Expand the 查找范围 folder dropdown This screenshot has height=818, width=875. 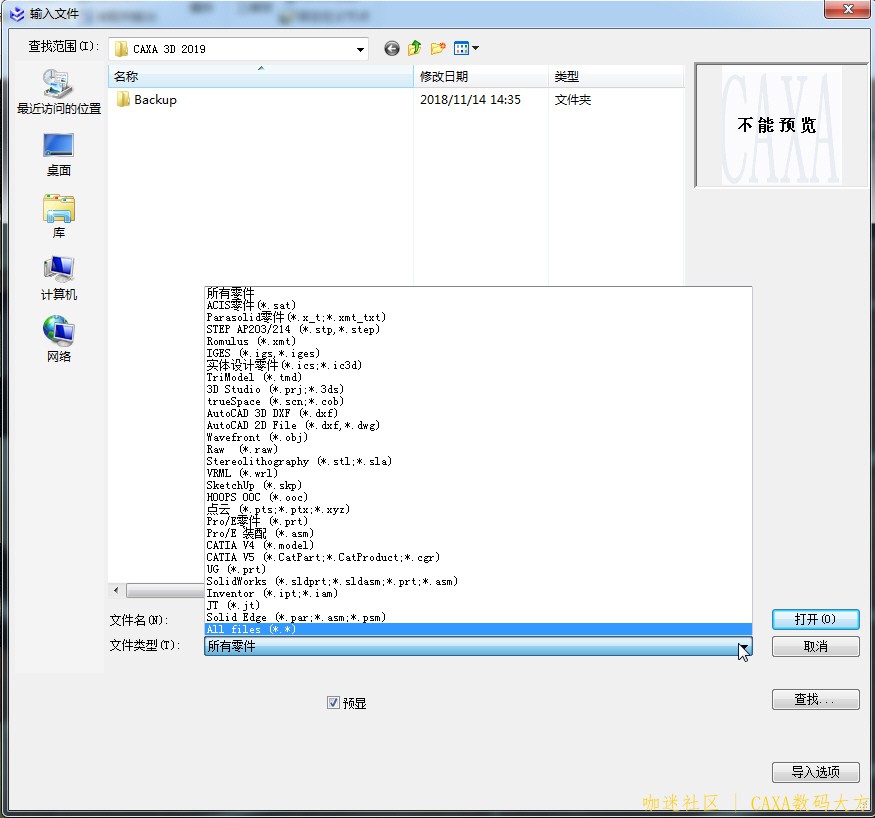(x=360, y=49)
